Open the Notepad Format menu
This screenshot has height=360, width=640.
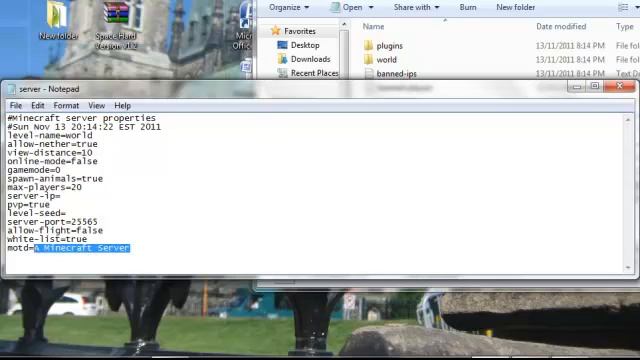tap(66, 106)
